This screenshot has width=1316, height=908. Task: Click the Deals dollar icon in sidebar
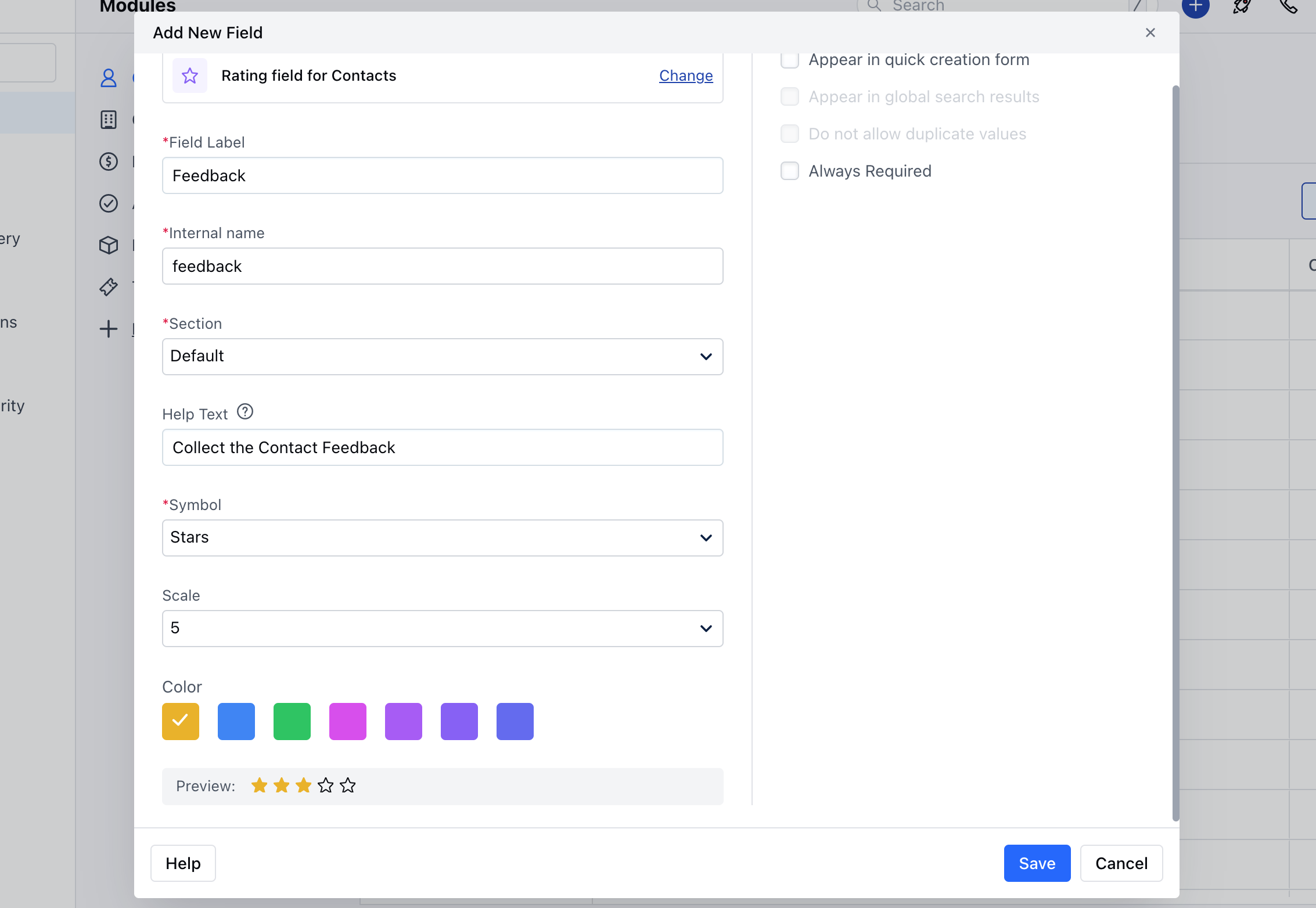[x=108, y=161]
